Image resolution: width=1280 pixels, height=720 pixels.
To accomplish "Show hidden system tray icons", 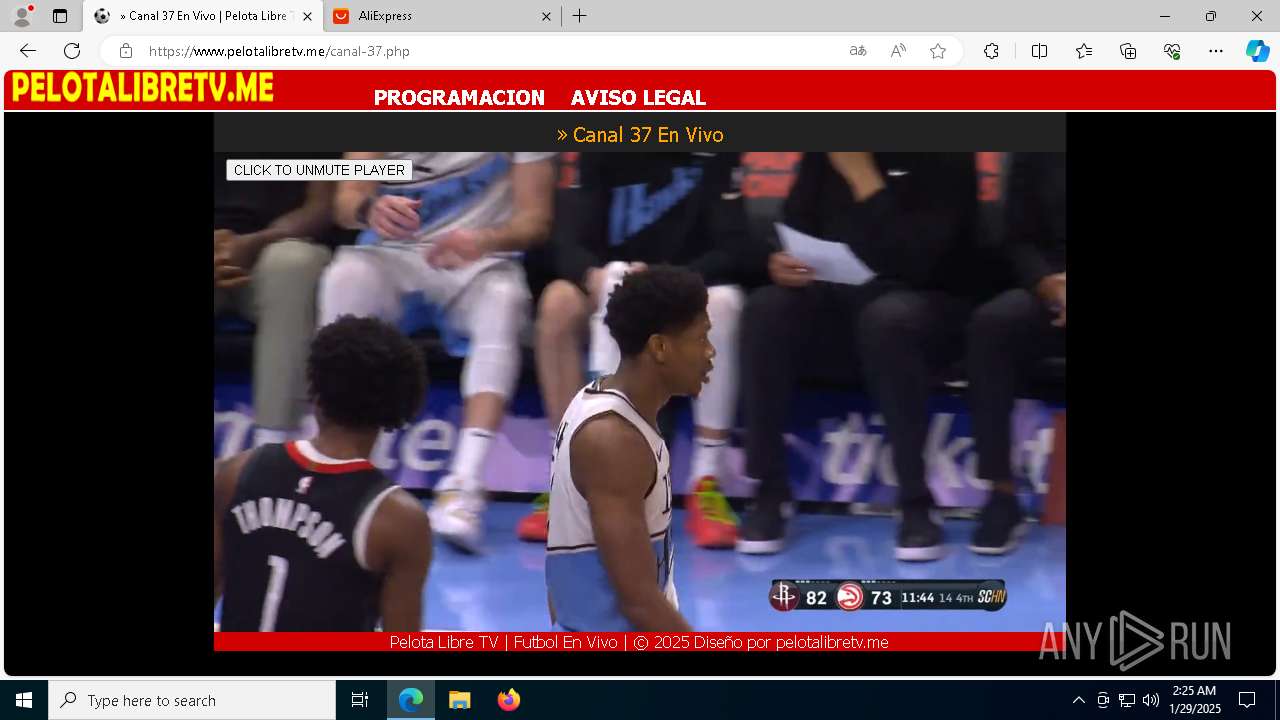I will (1078, 700).
